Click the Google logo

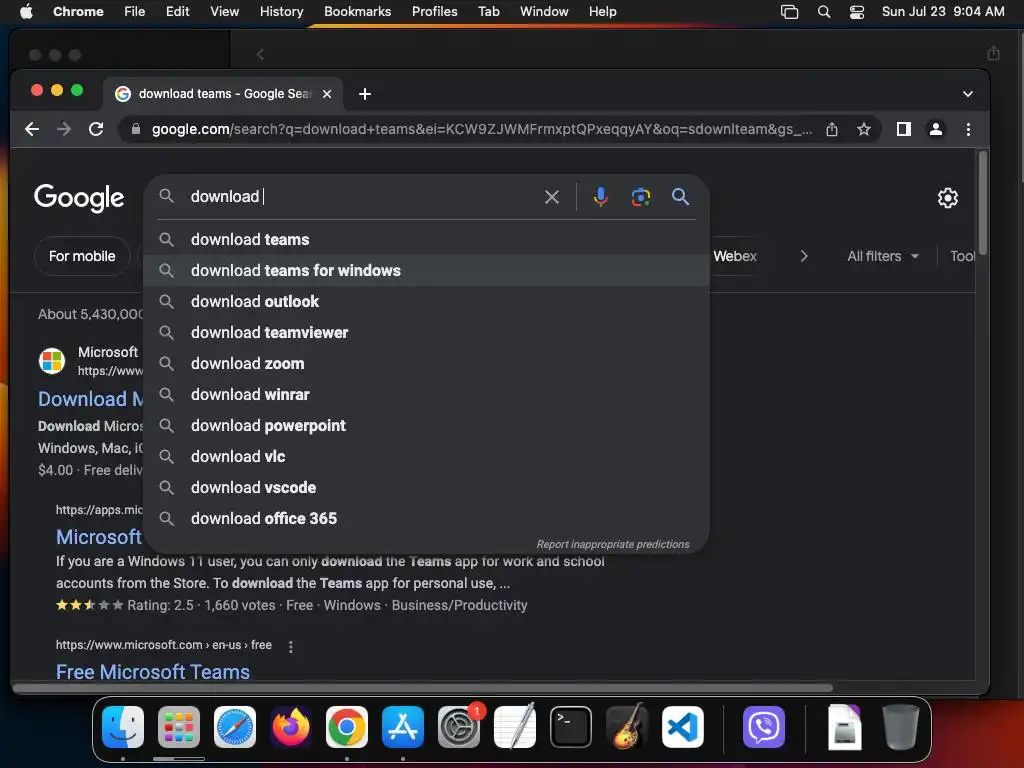point(79,197)
